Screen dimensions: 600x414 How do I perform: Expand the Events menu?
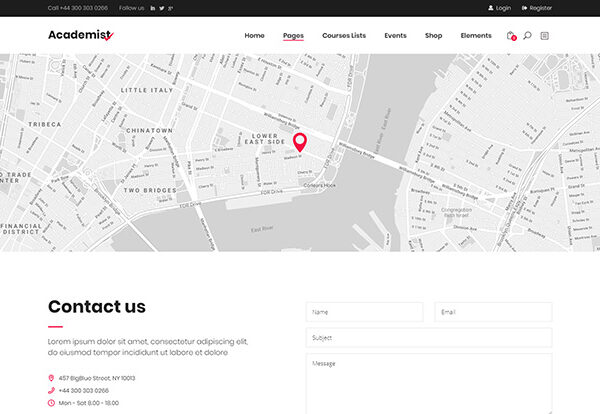(x=395, y=36)
